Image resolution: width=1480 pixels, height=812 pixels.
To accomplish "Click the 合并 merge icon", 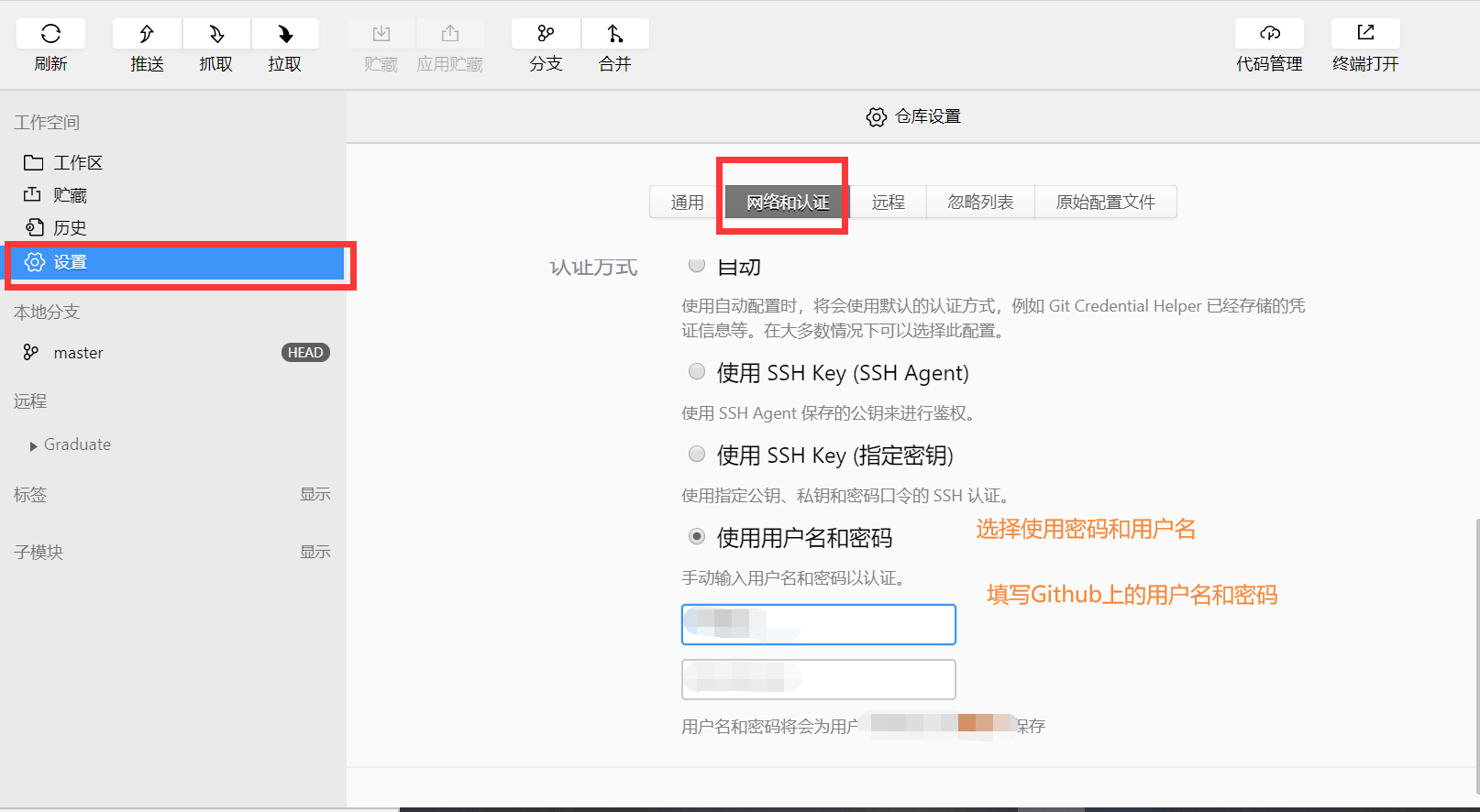I will point(615,34).
